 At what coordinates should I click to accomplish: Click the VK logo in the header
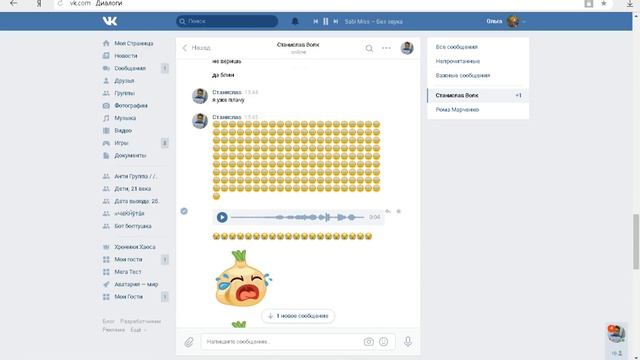click(x=110, y=21)
